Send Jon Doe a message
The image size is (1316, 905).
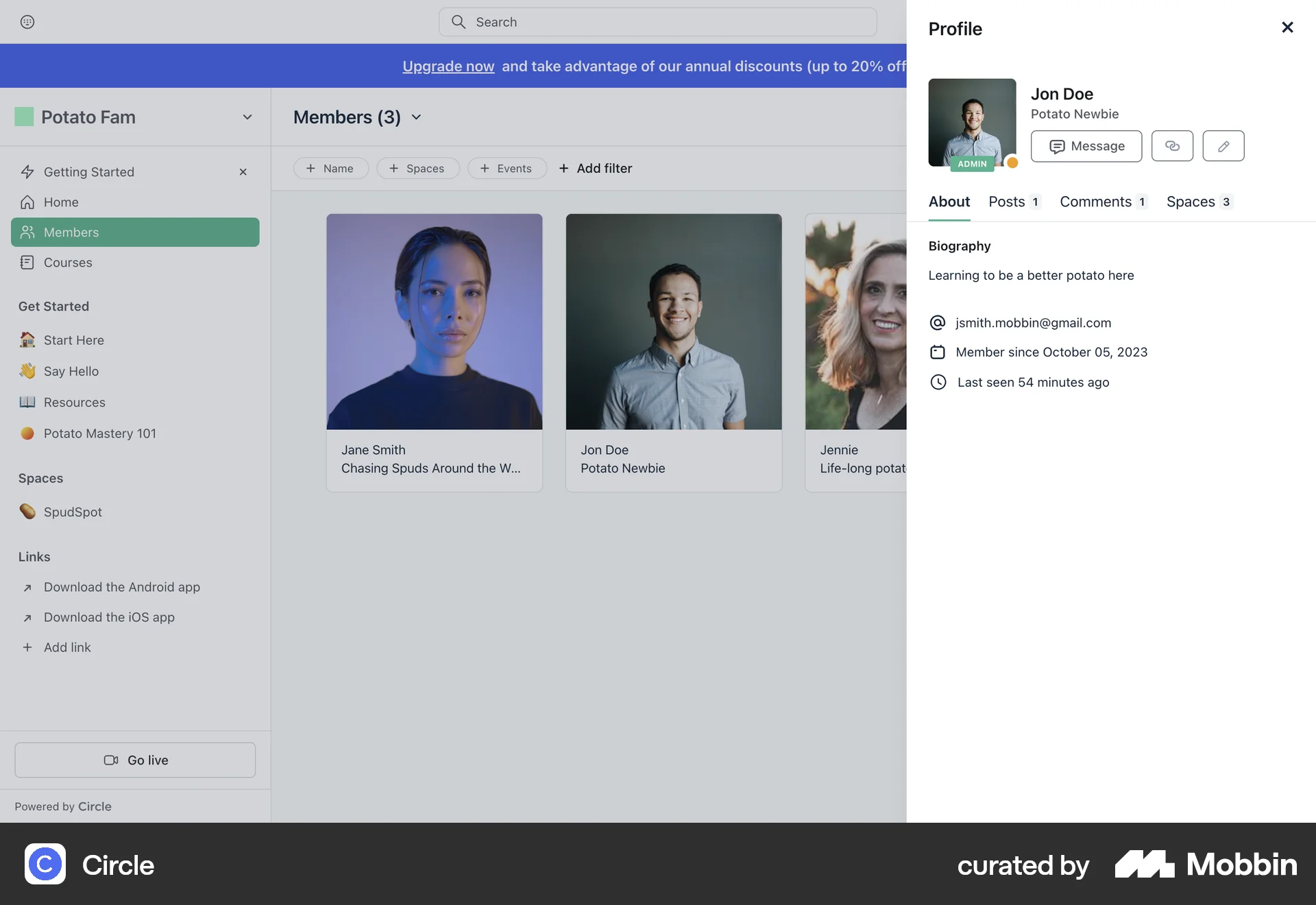pos(1086,145)
